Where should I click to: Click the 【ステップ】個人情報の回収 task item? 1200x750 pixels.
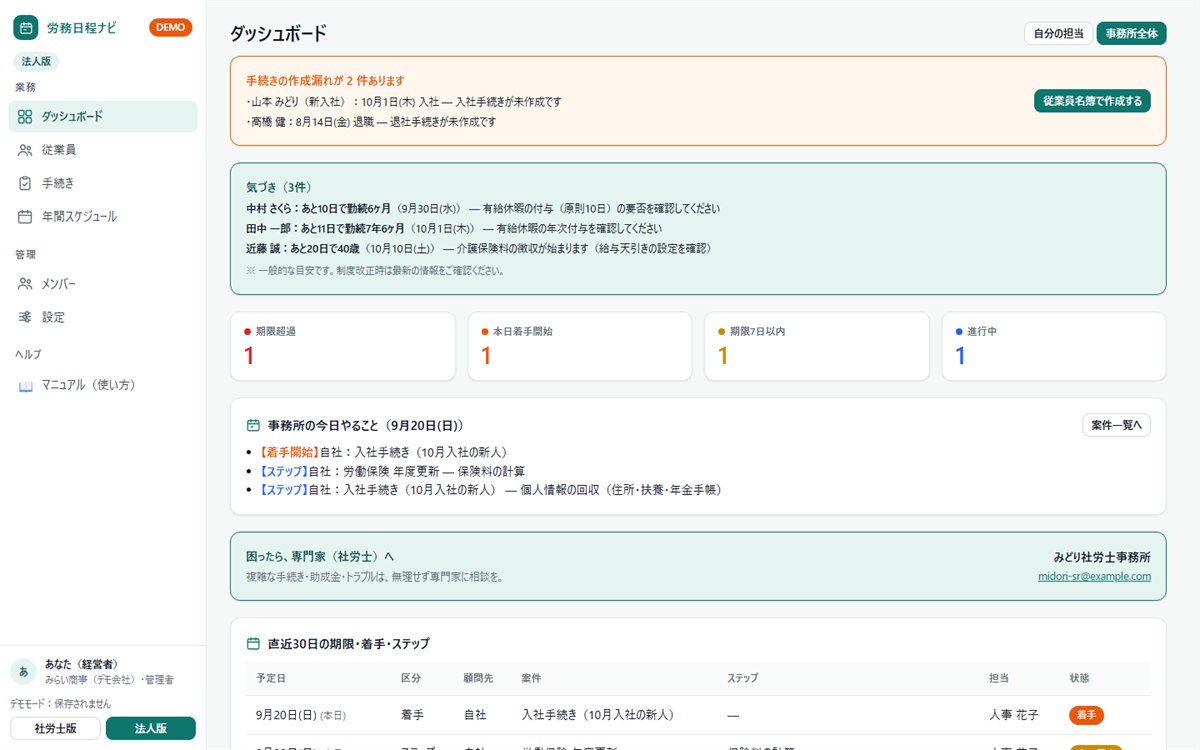(x=490, y=490)
